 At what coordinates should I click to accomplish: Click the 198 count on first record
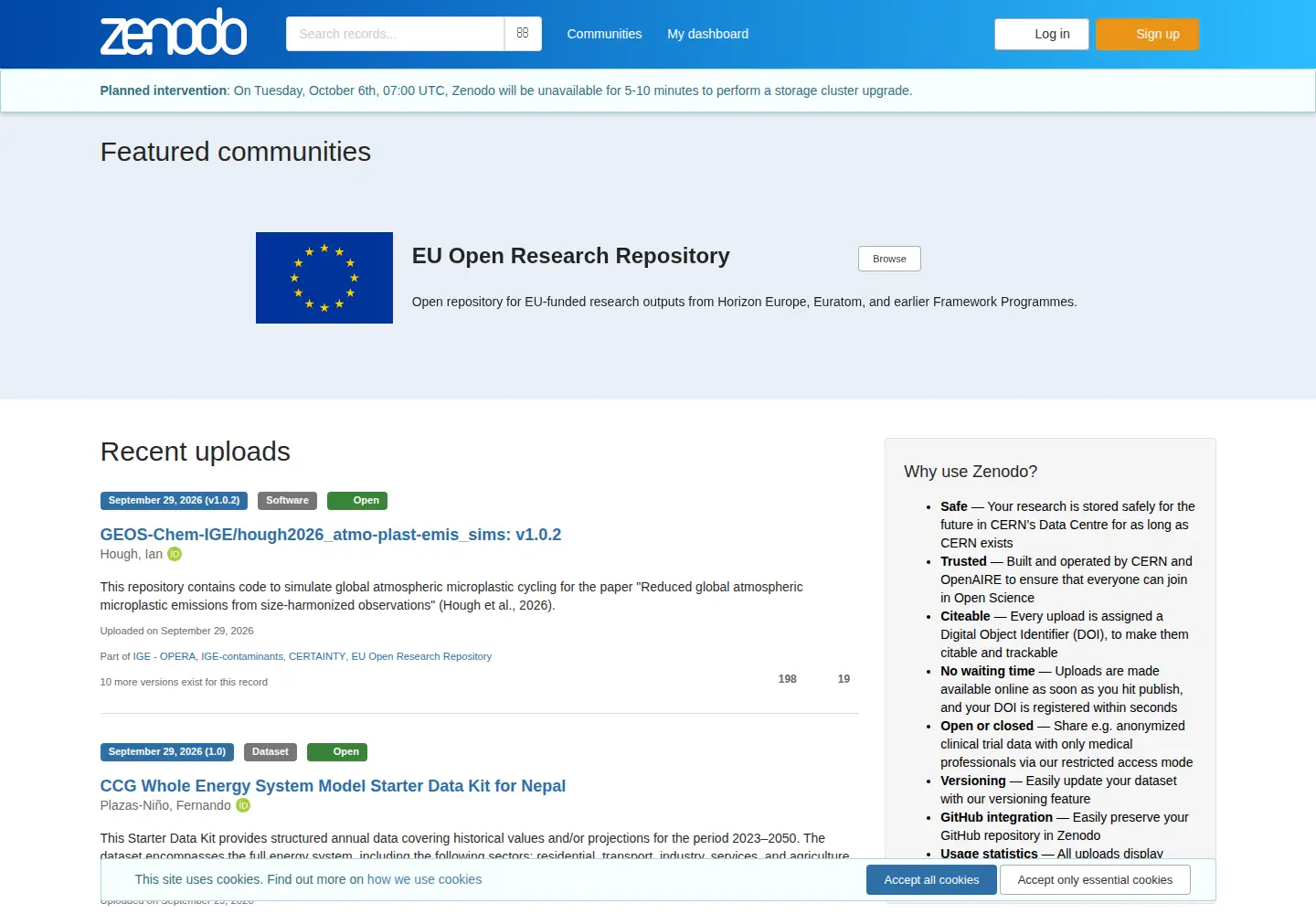787,679
